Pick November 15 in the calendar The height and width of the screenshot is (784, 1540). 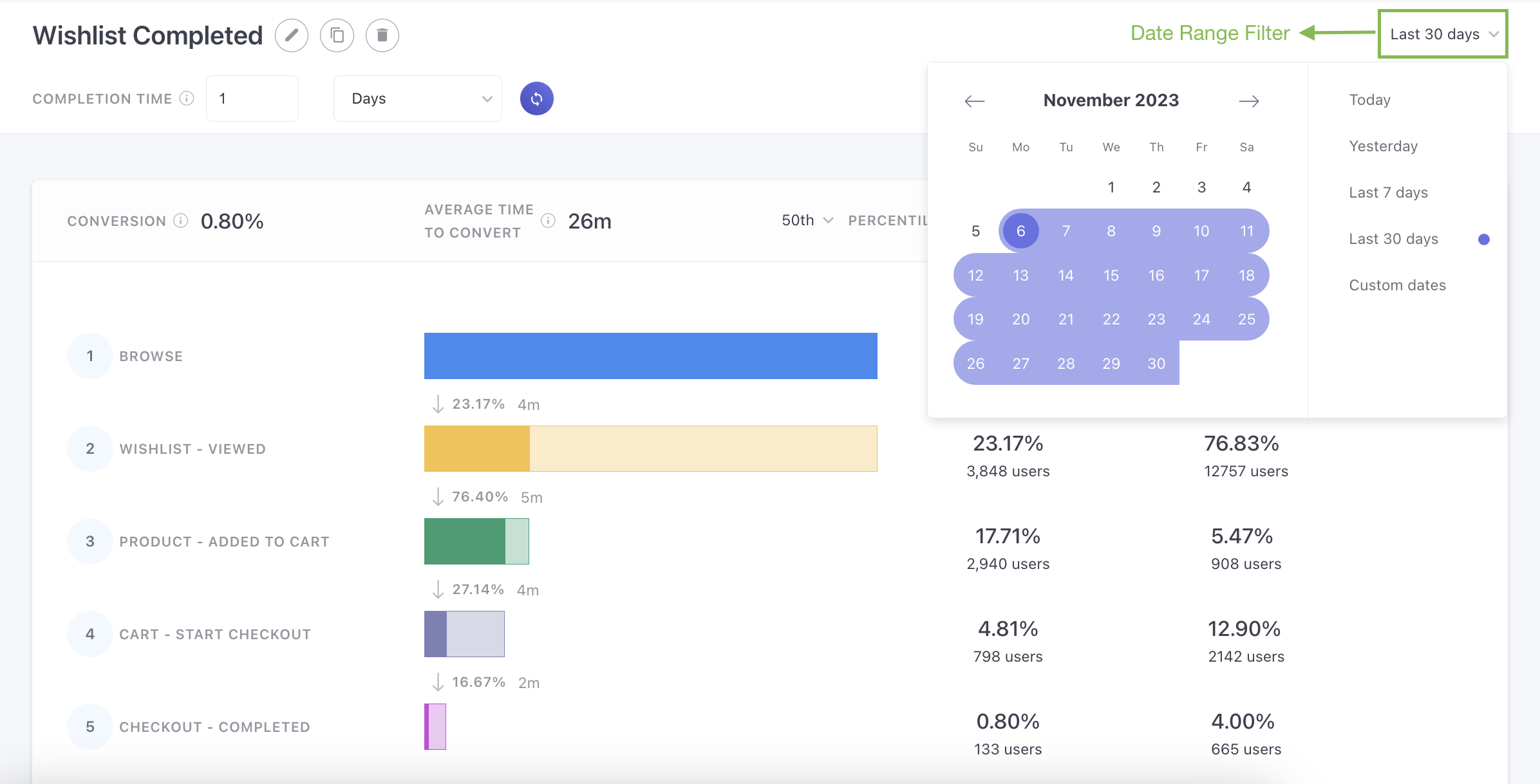coord(1111,275)
